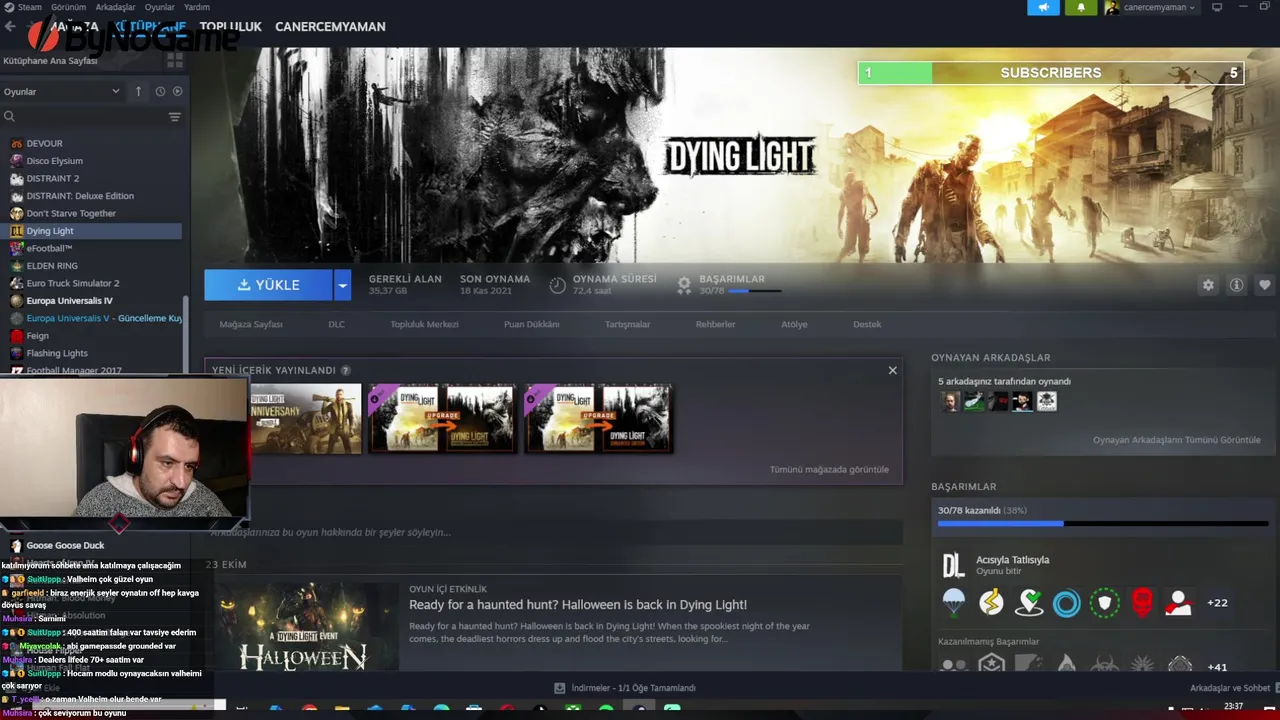Open the Destek link

click(x=867, y=324)
